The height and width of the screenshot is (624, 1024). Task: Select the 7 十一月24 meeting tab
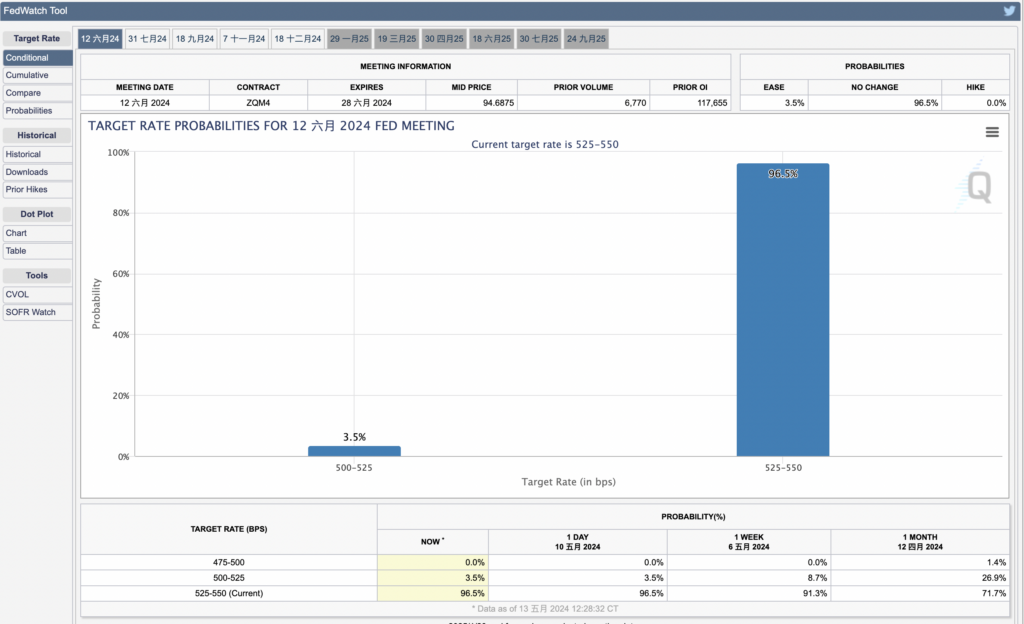click(244, 39)
